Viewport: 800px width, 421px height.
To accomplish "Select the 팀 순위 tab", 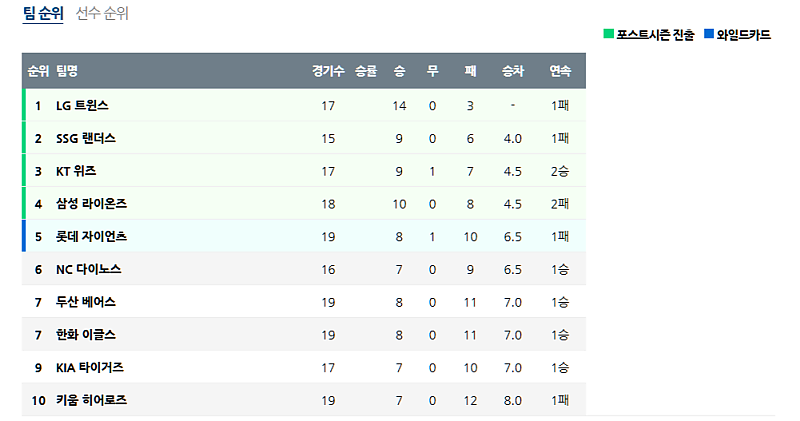I will (x=43, y=14).
